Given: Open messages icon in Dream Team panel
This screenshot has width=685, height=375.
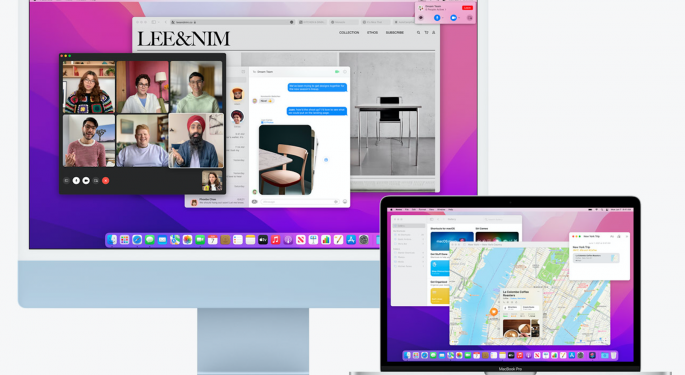Looking at the screenshot, I should (421, 17).
